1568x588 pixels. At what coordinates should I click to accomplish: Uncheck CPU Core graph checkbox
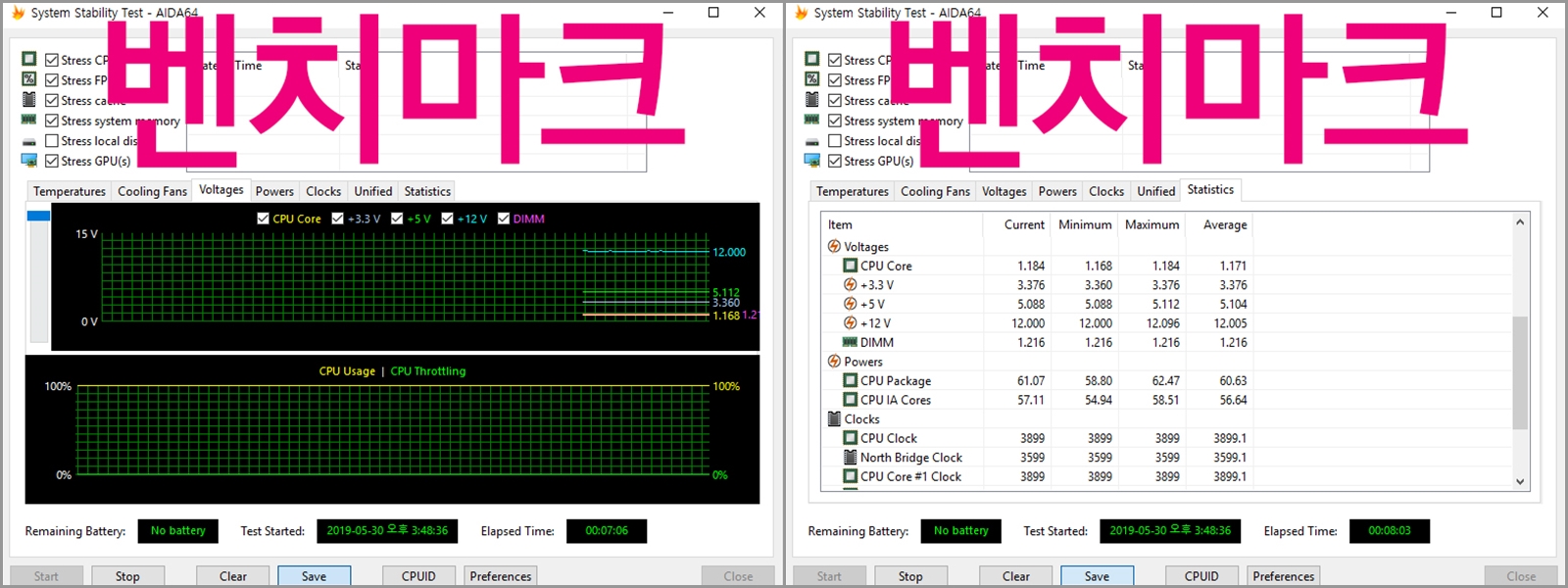click(x=263, y=219)
